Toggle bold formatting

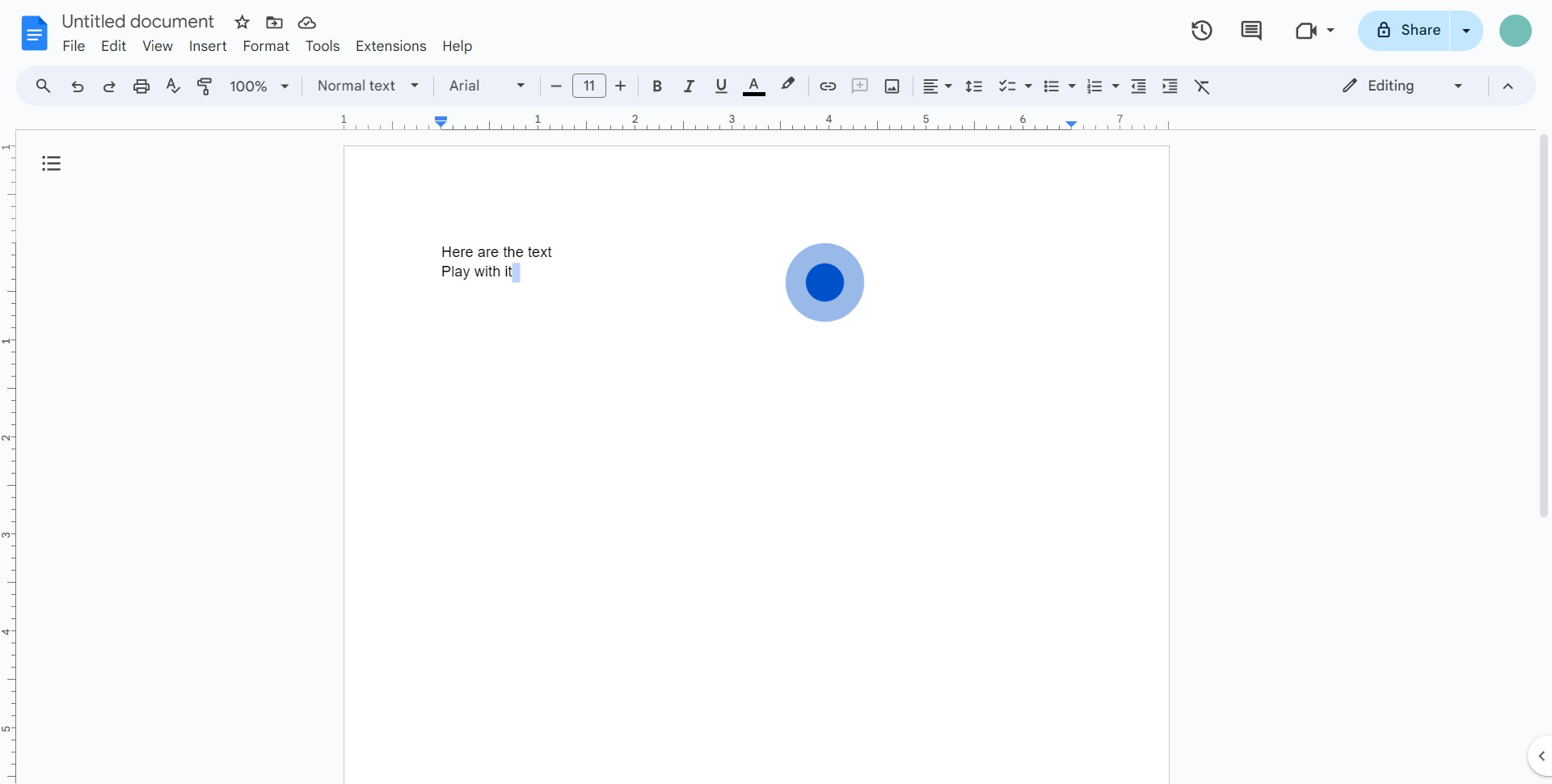click(x=657, y=86)
